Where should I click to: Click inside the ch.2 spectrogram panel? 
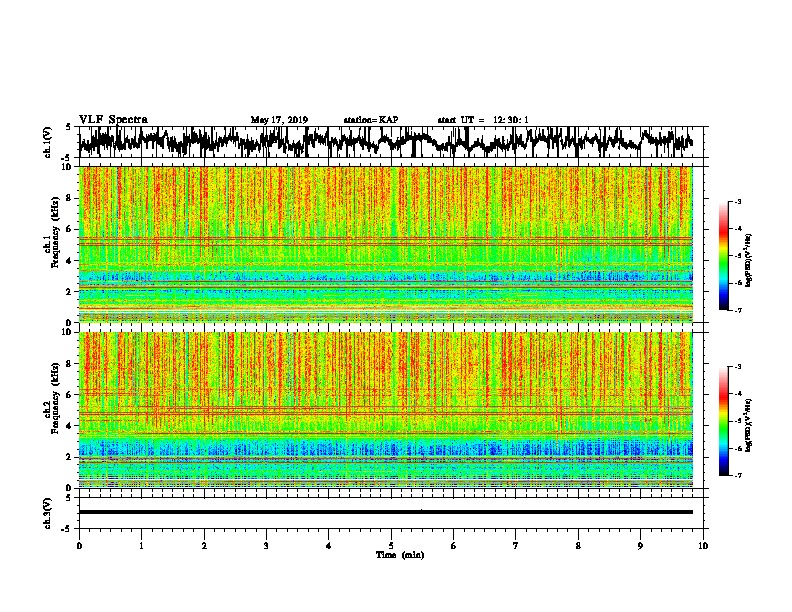click(386, 410)
